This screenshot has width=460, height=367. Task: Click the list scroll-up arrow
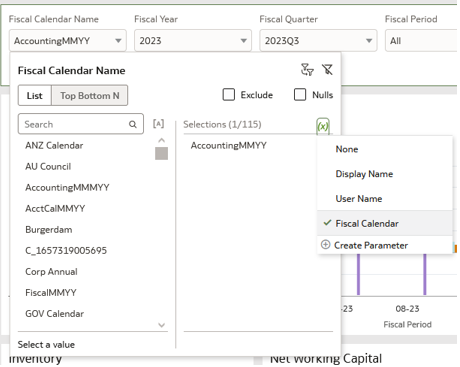click(x=162, y=140)
